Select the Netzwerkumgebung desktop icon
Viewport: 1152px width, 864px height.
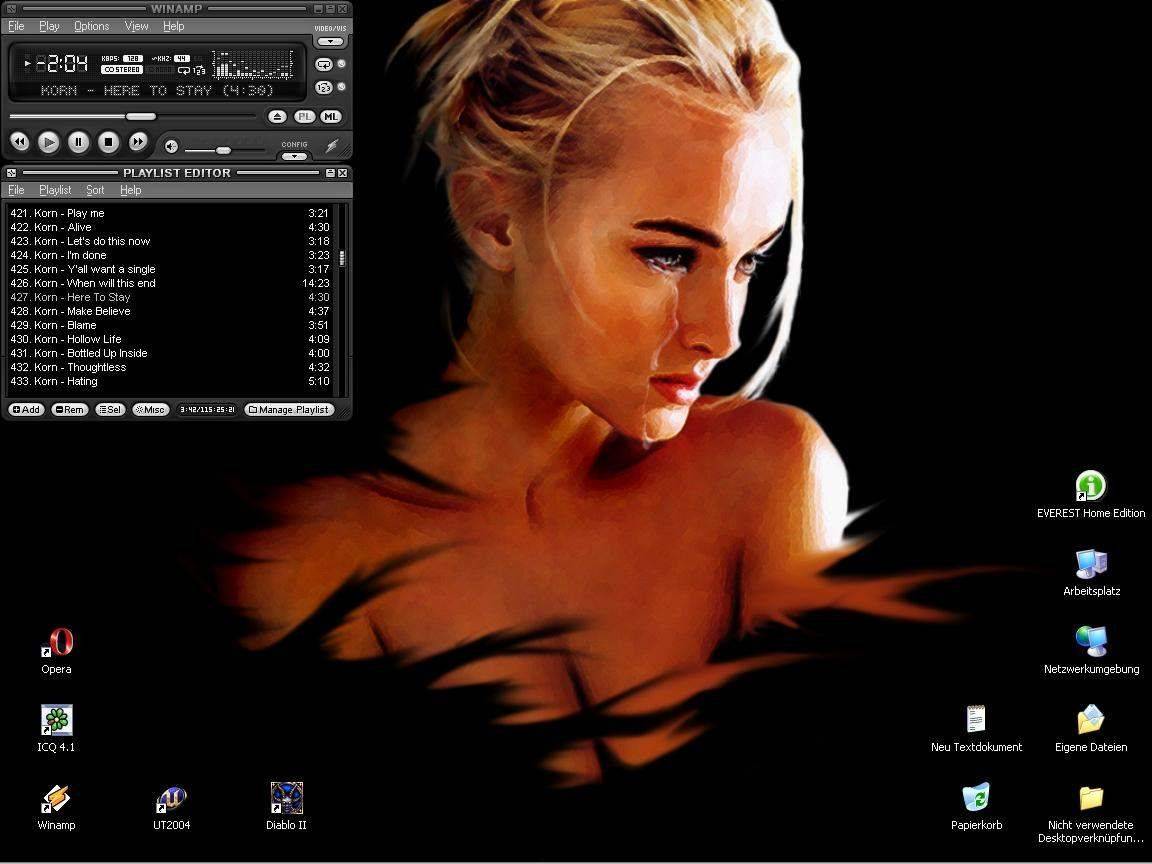1091,642
